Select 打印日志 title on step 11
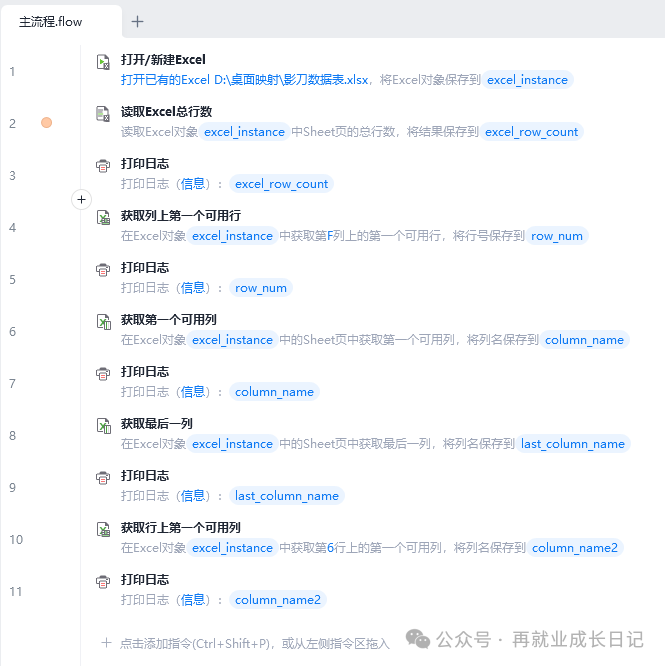 145,580
